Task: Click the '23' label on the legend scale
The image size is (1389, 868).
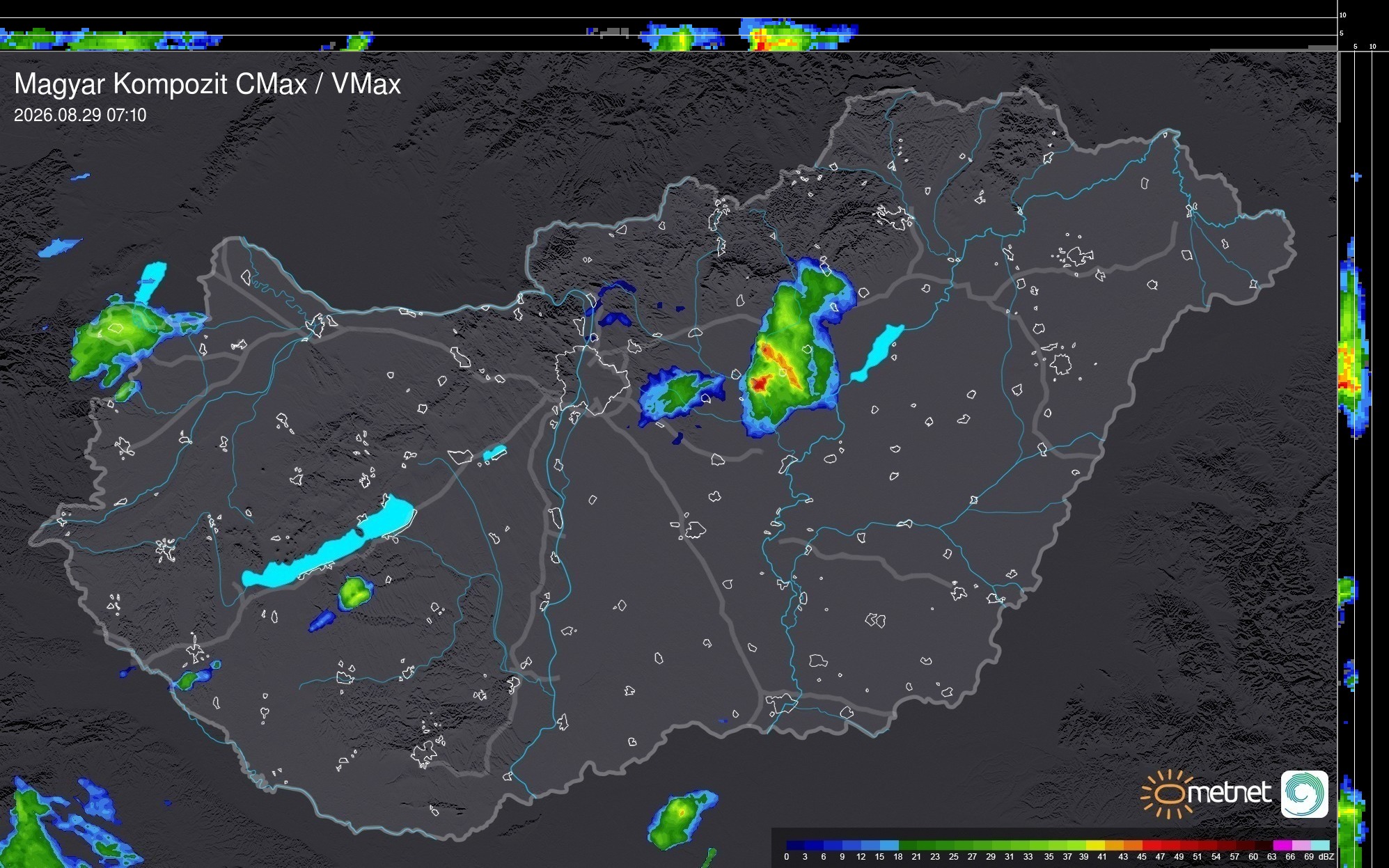Action: [x=935, y=857]
